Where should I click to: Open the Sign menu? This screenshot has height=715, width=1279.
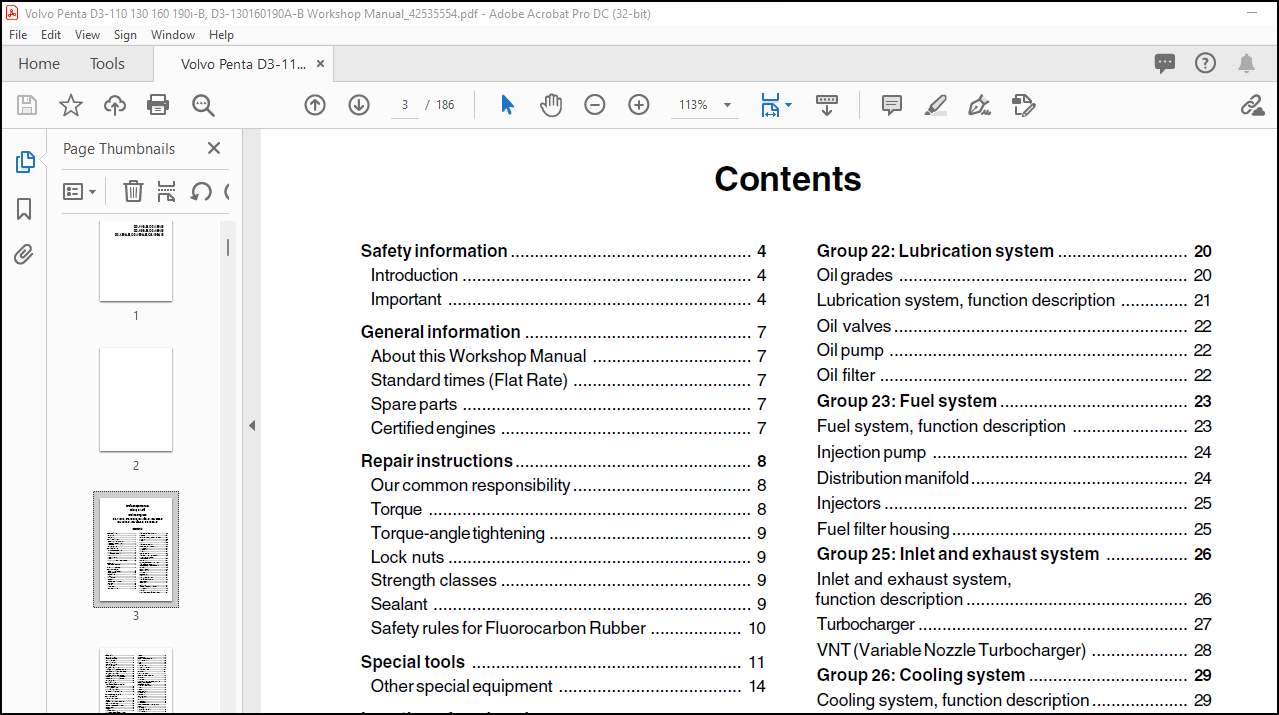pyautogui.click(x=125, y=34)
